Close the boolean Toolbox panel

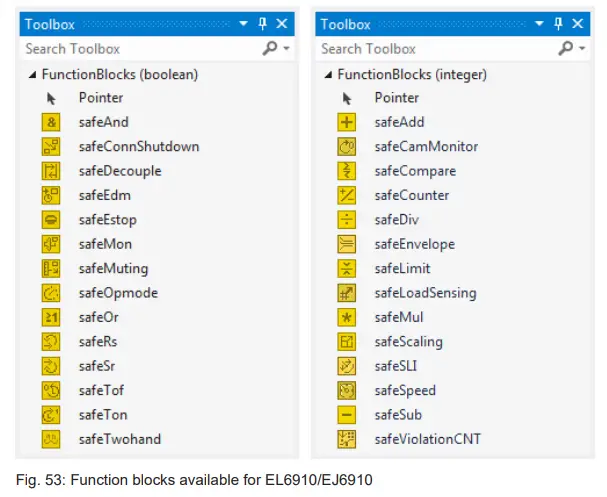(282, 24)
